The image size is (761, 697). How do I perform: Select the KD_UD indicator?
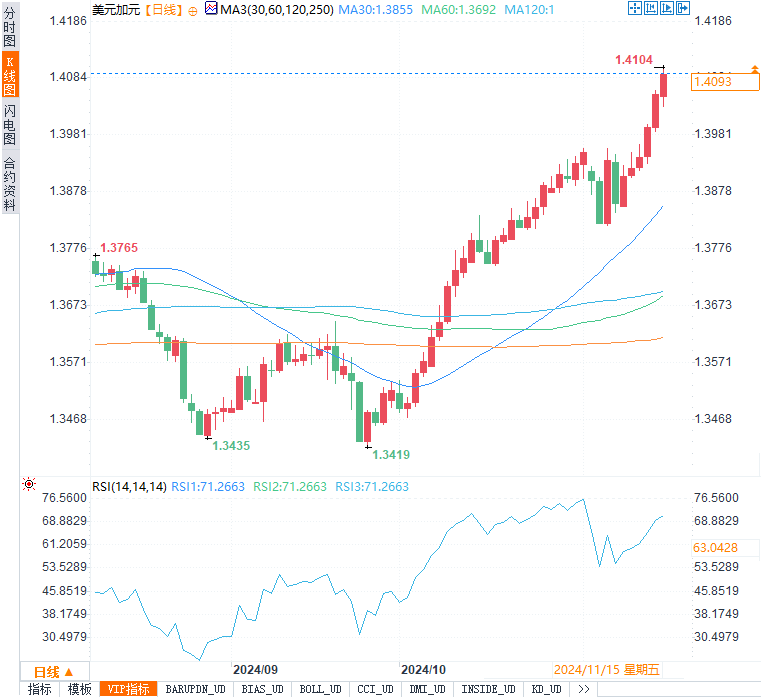click(545, 689)
